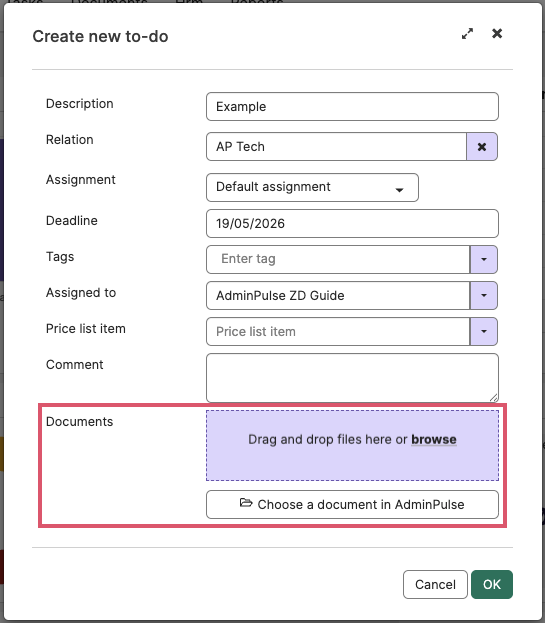Edit the Description field containing Example
545x623 pixels.
(x=352, y=106)
